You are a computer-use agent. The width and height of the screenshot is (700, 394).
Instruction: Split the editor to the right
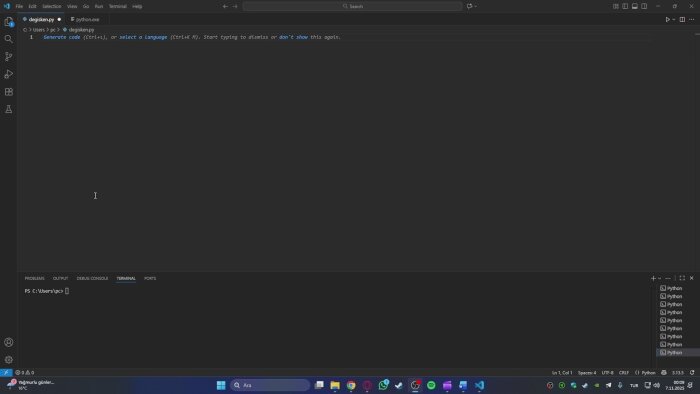tap(682, 20)
